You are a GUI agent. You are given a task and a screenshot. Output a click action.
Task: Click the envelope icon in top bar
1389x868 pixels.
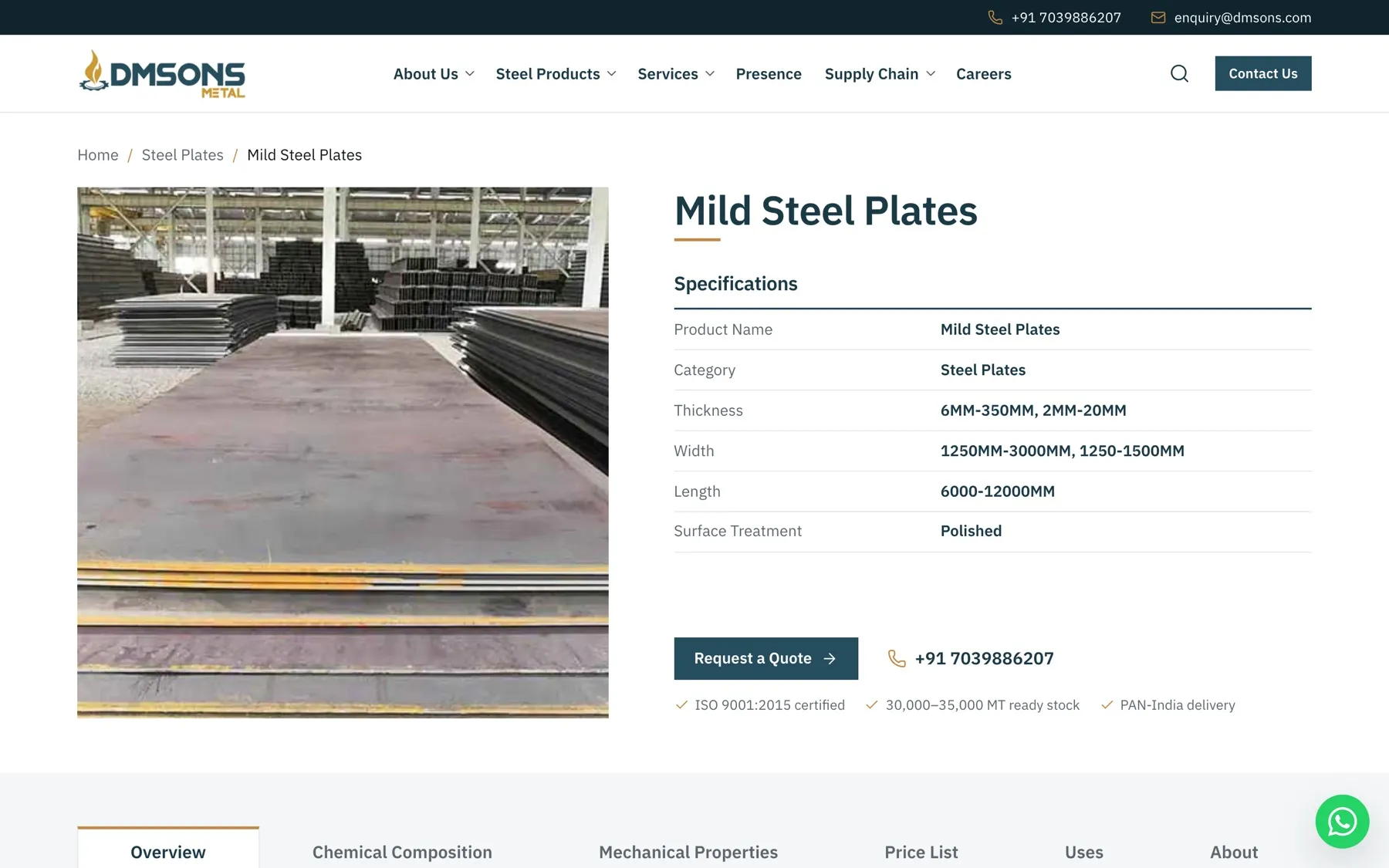(1158, 18)
